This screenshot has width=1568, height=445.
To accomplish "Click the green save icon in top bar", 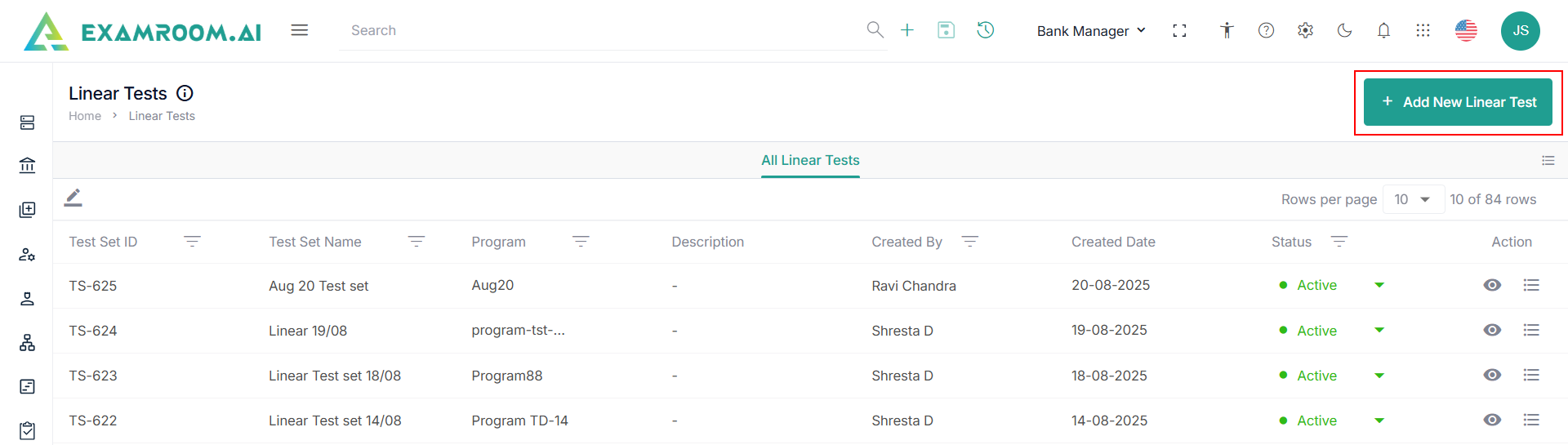I will point(946,30).
